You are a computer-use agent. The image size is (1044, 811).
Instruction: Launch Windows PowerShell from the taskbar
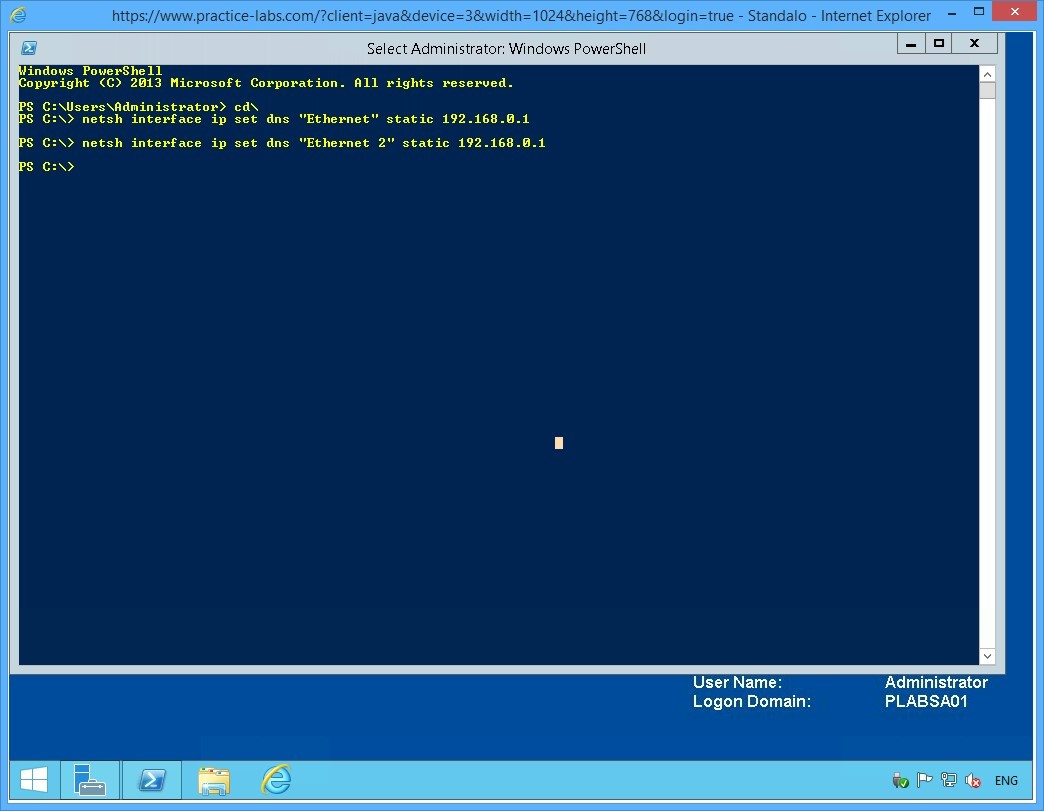pos(151,779)
